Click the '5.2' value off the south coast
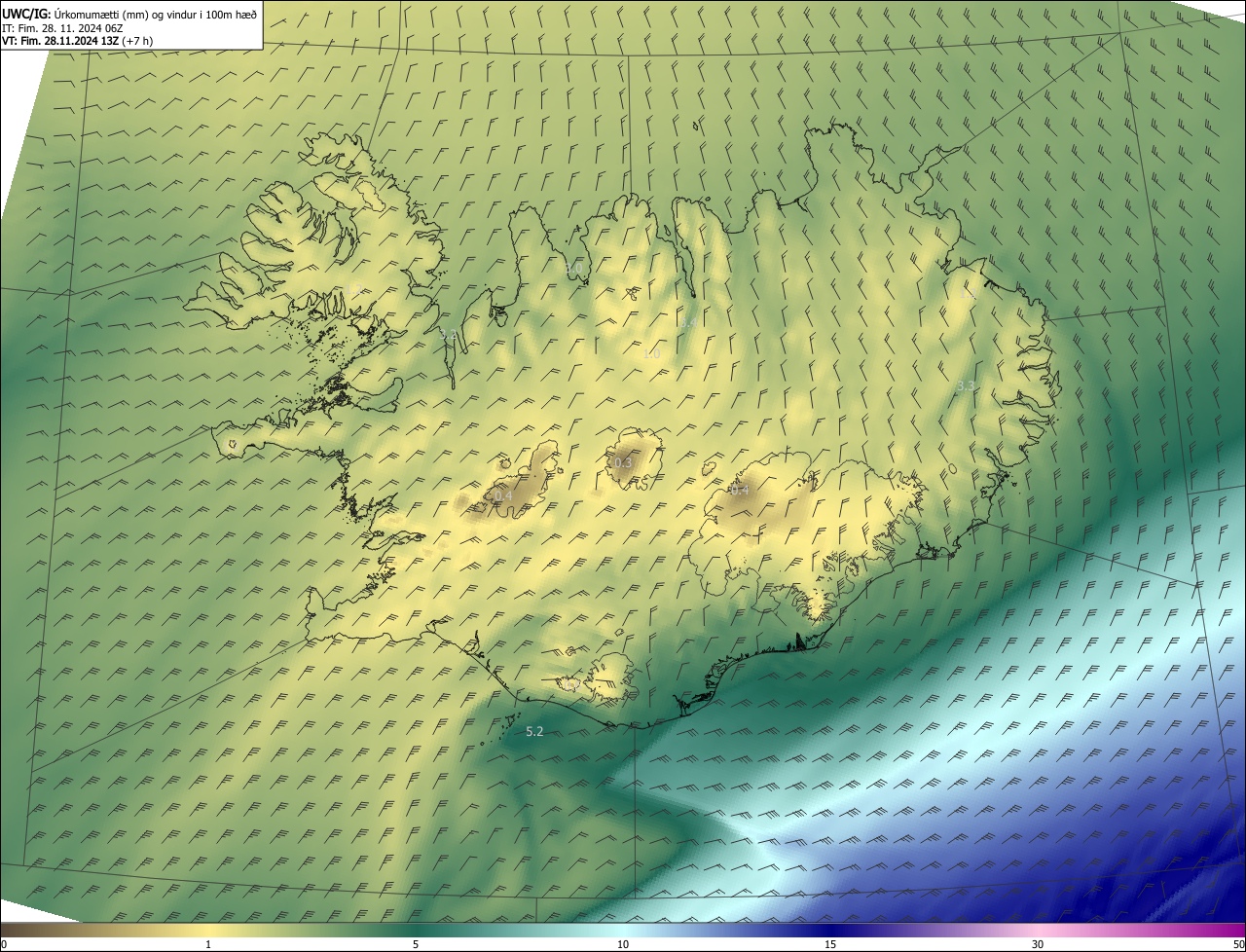This screenshot has height=952, width=1246. [534, 731]
